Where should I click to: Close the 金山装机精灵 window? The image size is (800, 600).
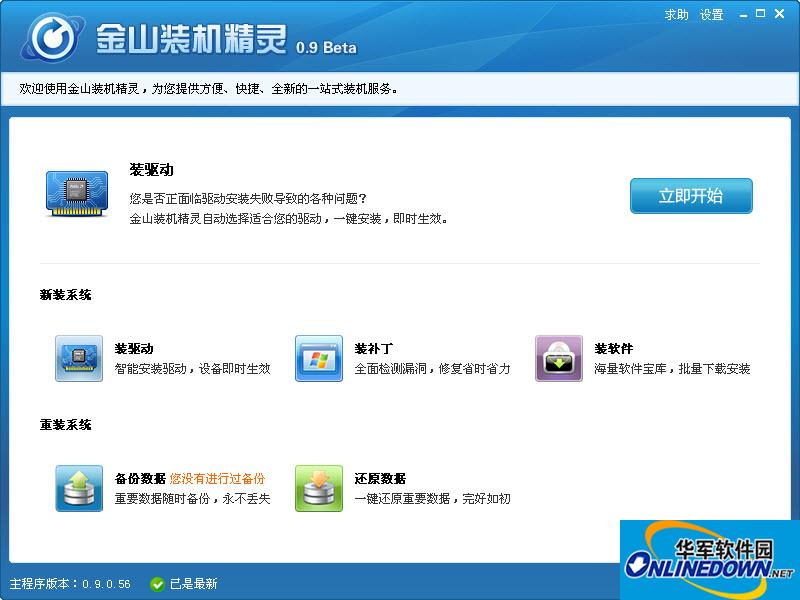click(x=779, y=14)
